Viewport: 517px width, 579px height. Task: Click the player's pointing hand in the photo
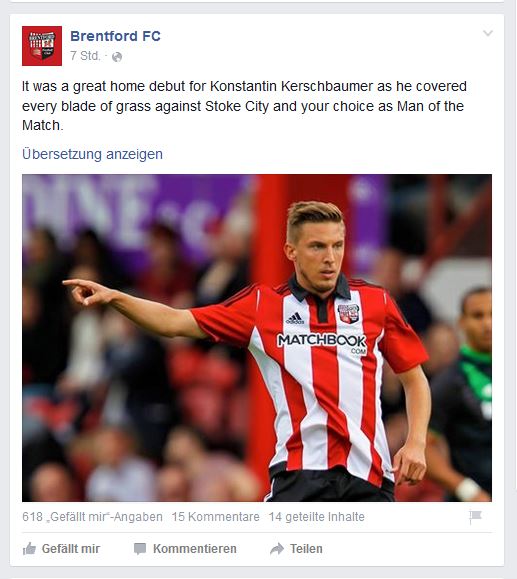pos(87,291)
